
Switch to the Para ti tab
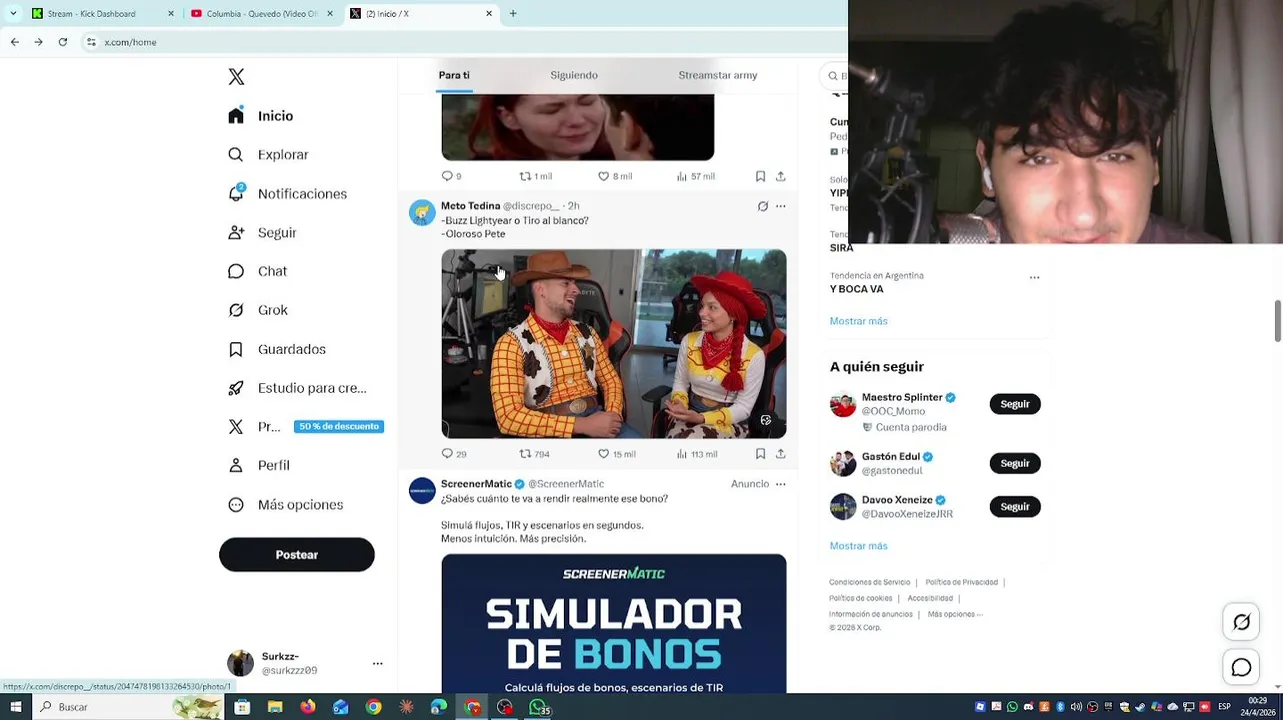tap(454, 75)
